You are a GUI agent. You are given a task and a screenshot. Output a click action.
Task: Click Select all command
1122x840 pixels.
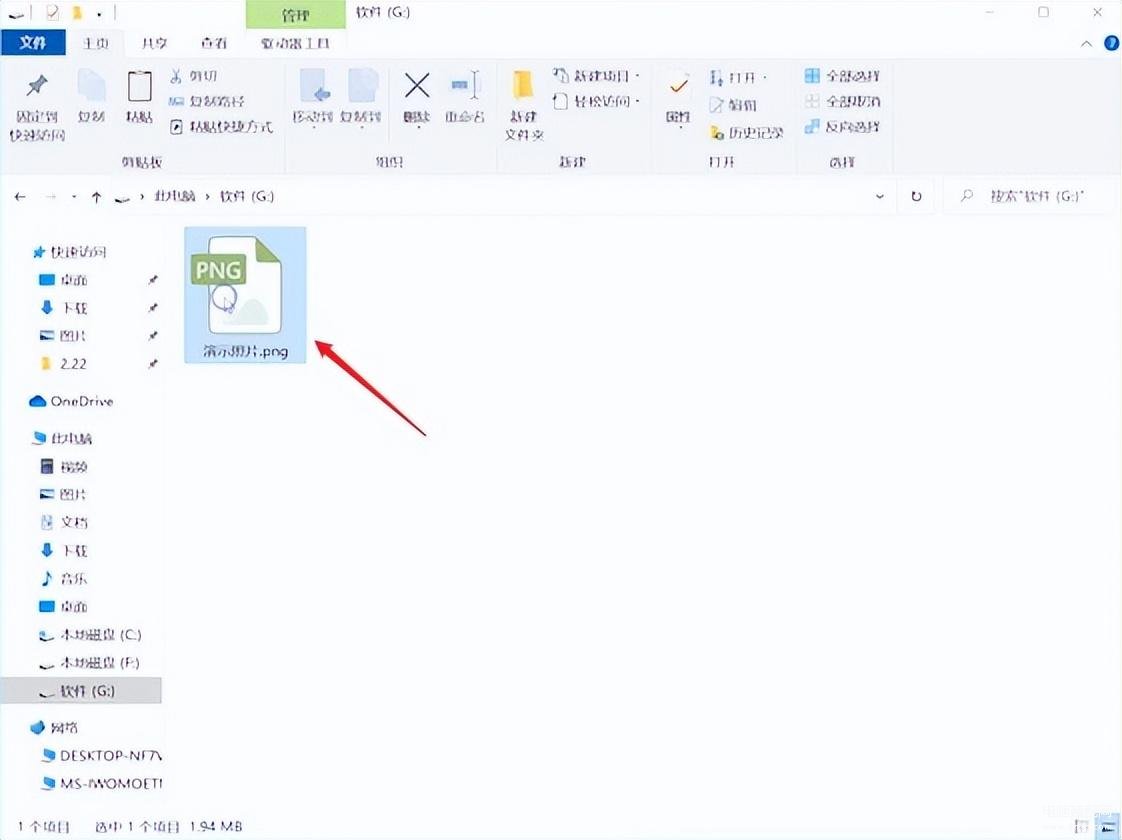pos(842,76)
